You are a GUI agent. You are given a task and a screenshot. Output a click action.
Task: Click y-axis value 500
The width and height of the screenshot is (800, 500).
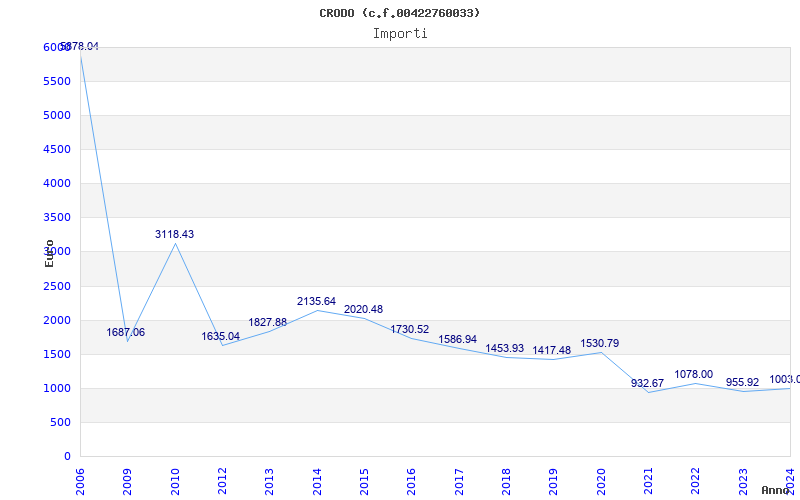pos(60,422)
